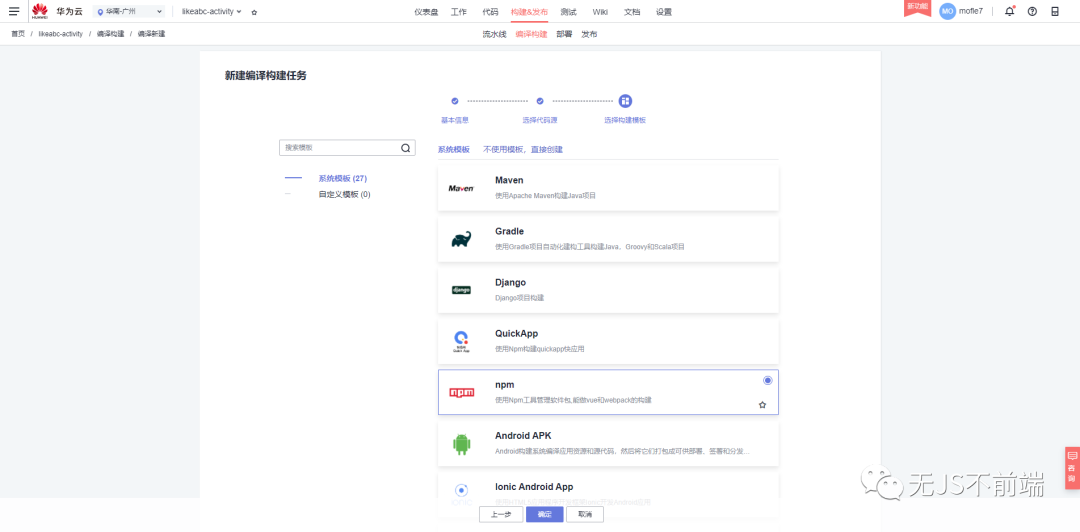Click the 上一步 button
Screen dimensions: 1080x532
point(501,515)
